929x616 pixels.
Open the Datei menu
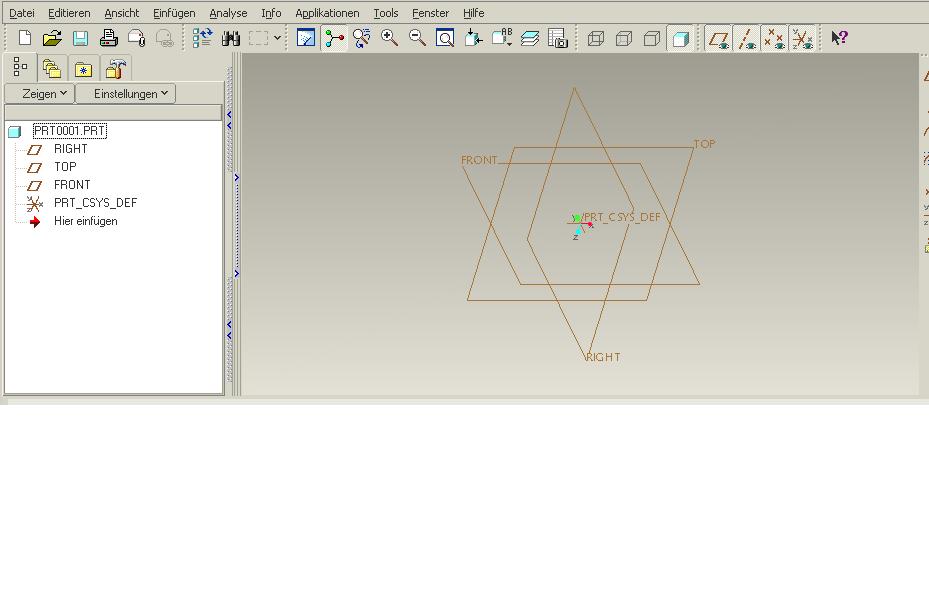pyautogui.click(x=22, y=13)
